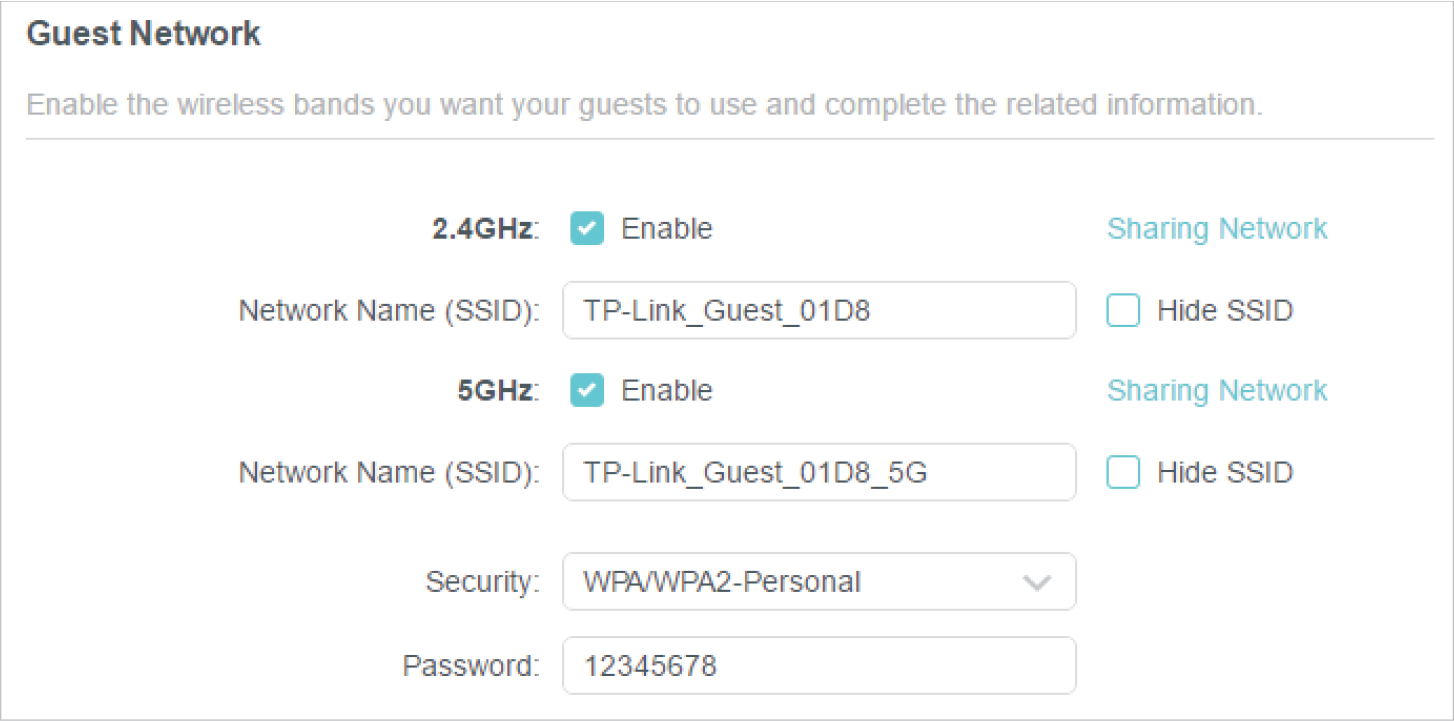Tick Hide SSID checkbox for TP-Link_Guest_01D8_5G
The image size is (1454, 721).
click(1123, 472)
